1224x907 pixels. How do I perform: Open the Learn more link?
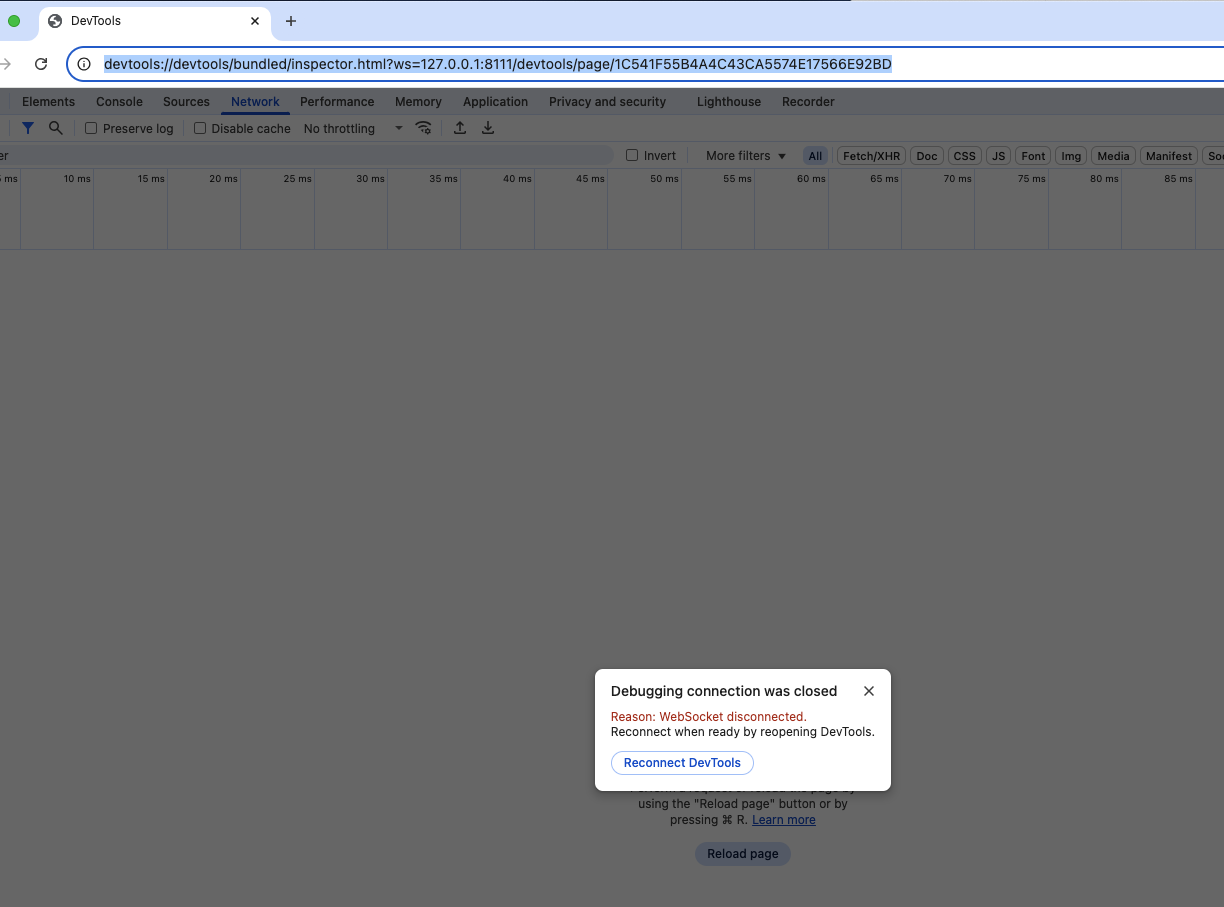(x=784, y=820)
